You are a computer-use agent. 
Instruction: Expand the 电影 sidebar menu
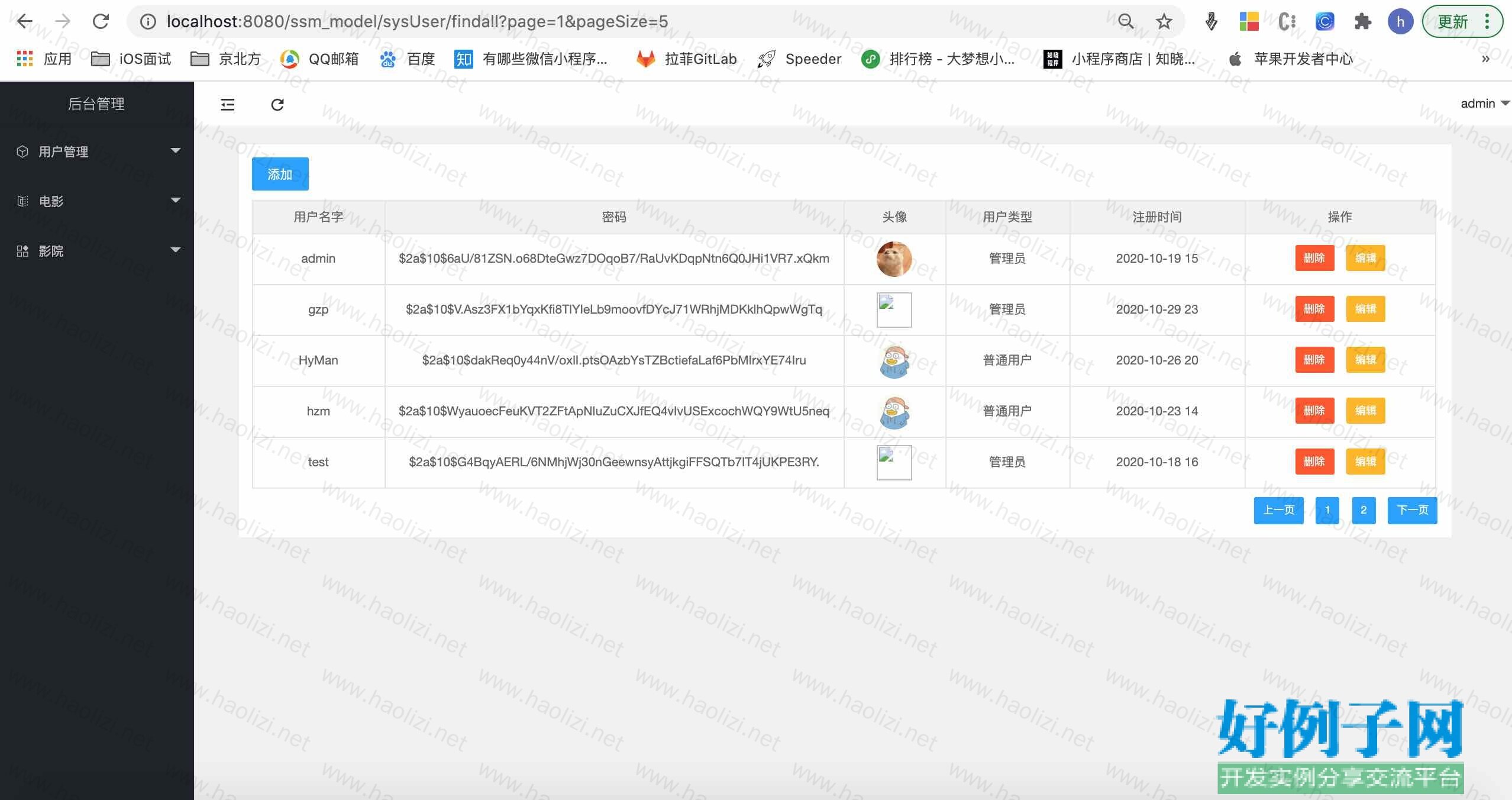click(96, 201)
